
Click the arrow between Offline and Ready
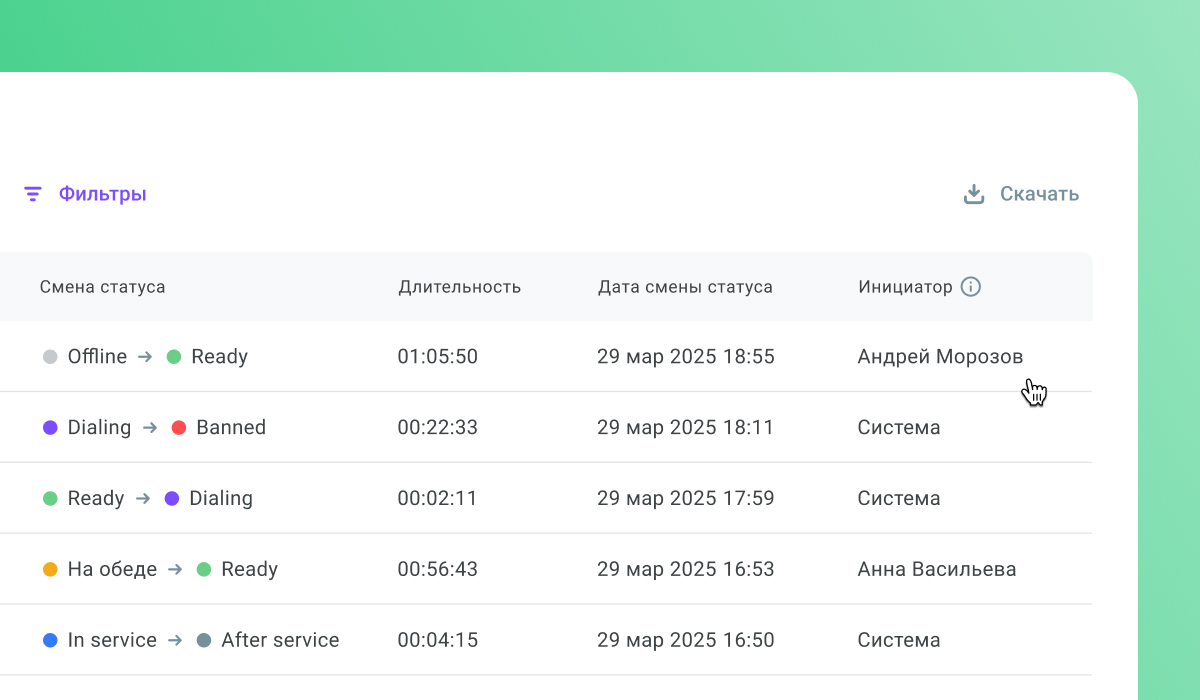coord(146,357)
